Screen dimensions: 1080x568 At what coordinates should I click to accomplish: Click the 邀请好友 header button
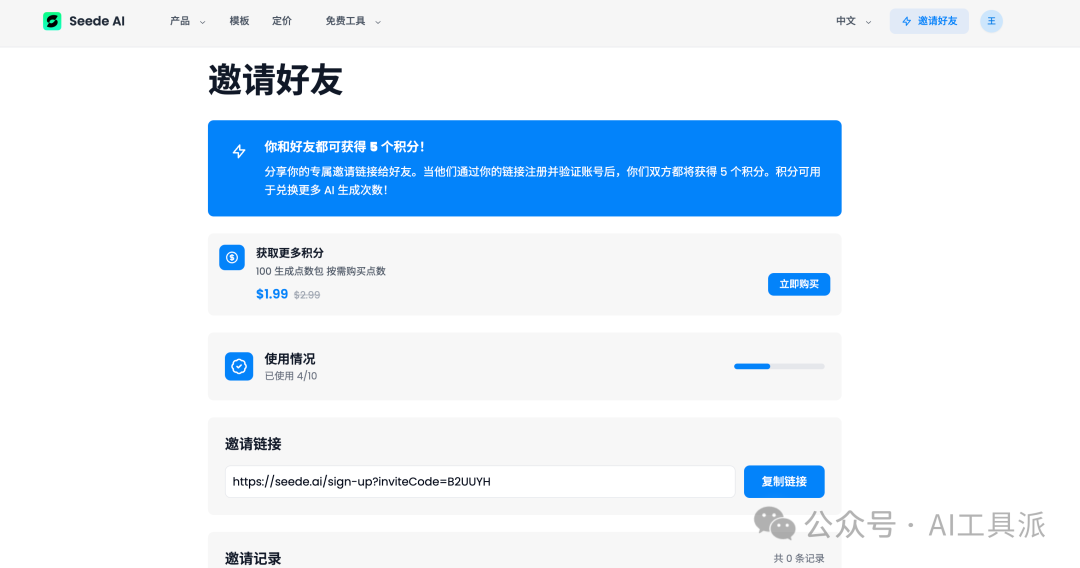coord(929,21)
